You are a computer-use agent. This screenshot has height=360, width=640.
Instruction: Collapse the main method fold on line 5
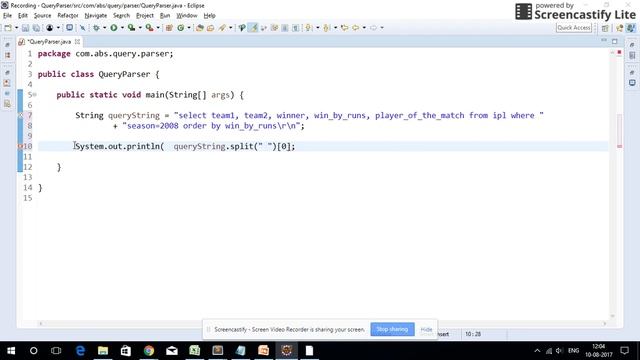point(35,95)
